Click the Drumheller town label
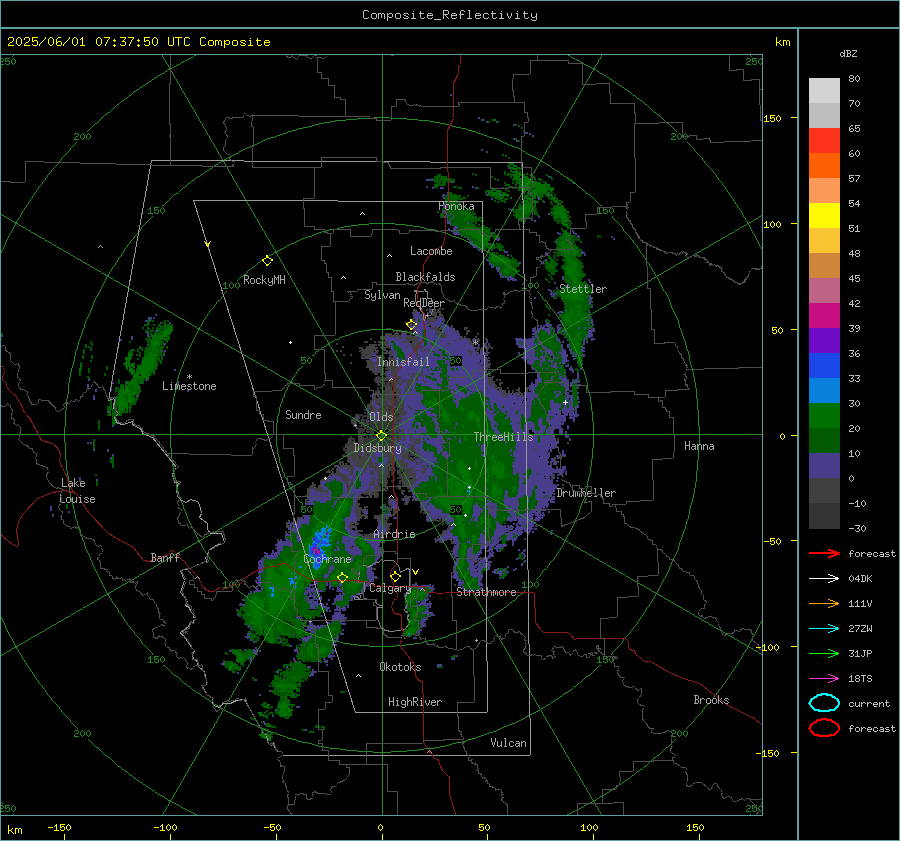 click(586, 493)
